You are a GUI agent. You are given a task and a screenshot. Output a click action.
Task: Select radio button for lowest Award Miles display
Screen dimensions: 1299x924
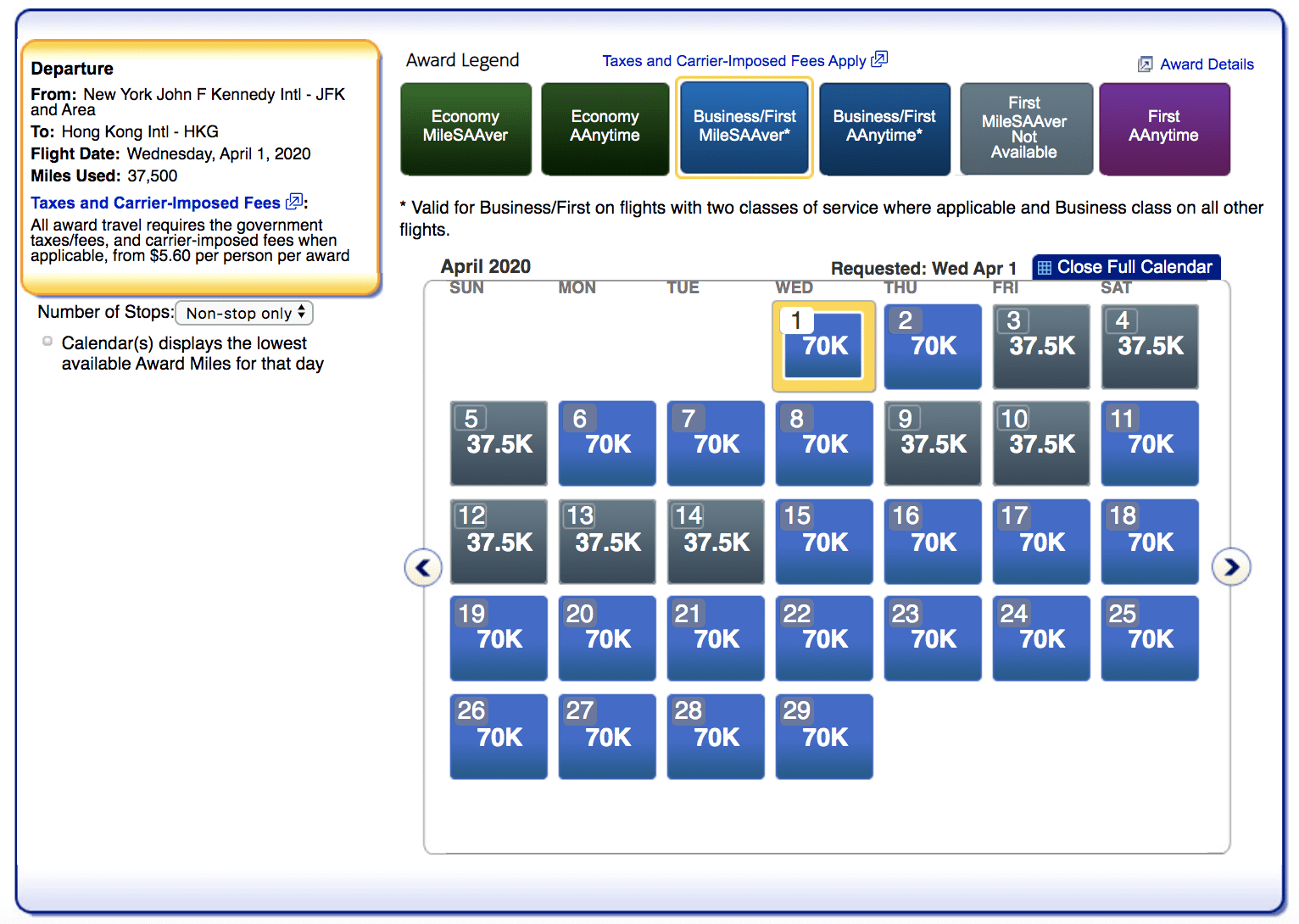pos(47,340)
